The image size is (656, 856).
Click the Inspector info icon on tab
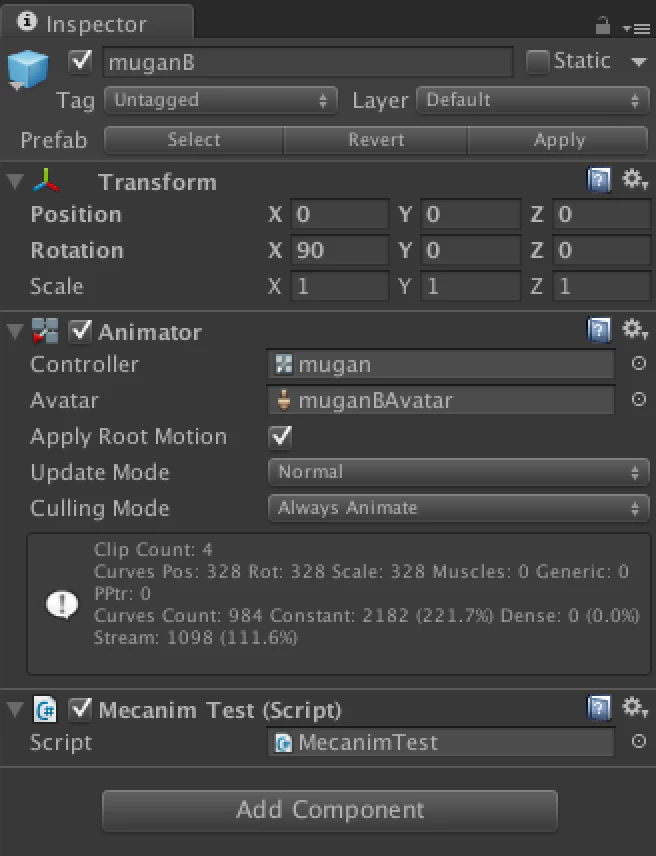pyautogui.click(x=27, y=22)
